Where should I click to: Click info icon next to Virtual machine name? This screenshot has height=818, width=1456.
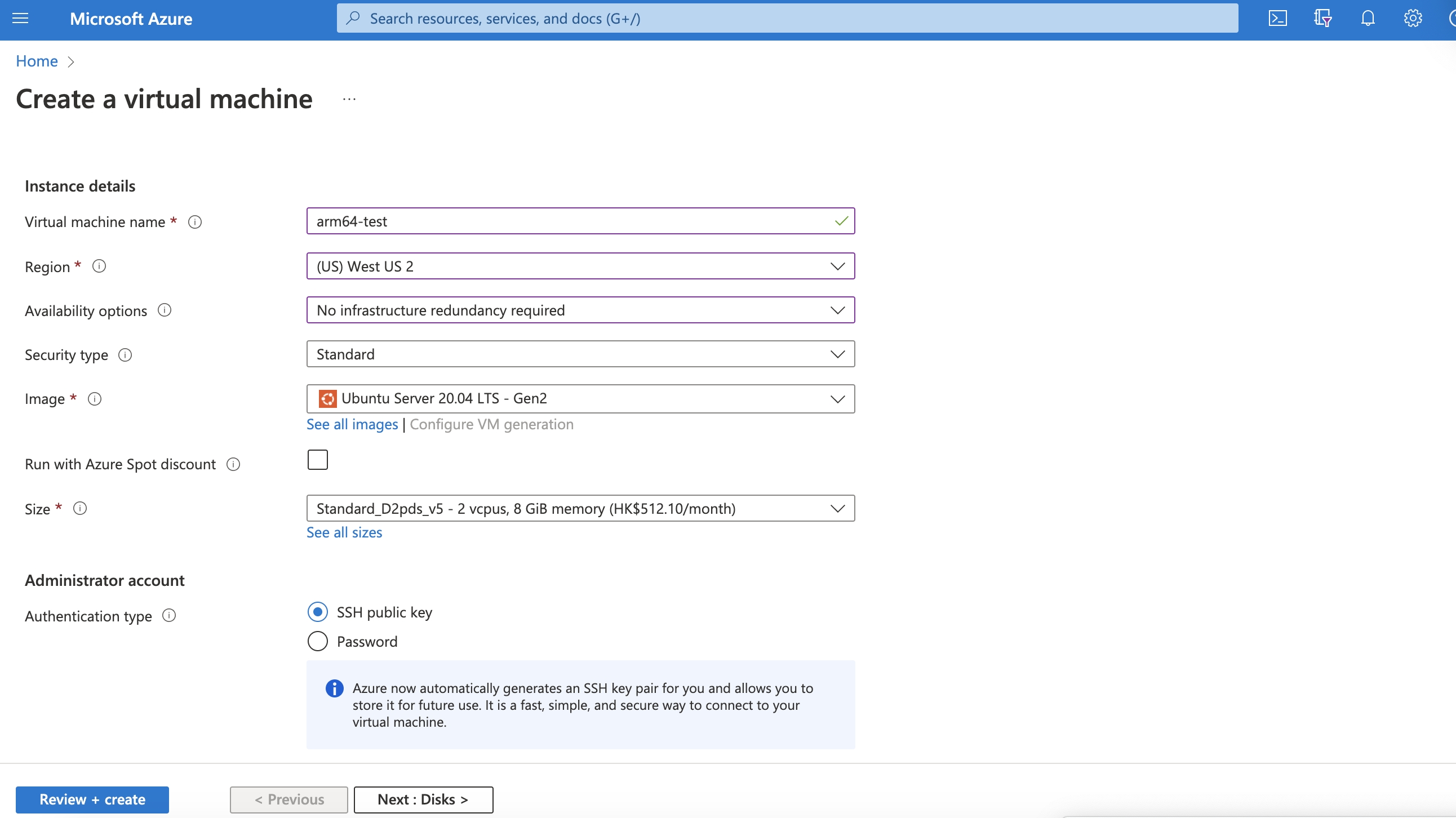pos(195,222)
